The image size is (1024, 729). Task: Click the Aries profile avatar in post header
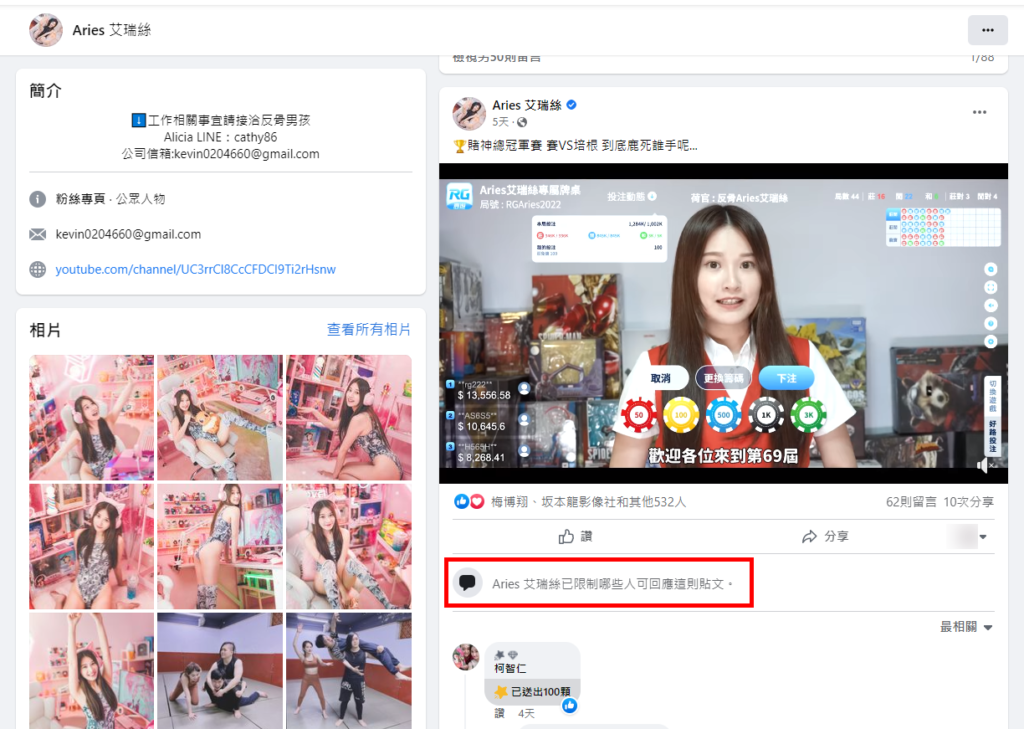click(x=469, y=113)
